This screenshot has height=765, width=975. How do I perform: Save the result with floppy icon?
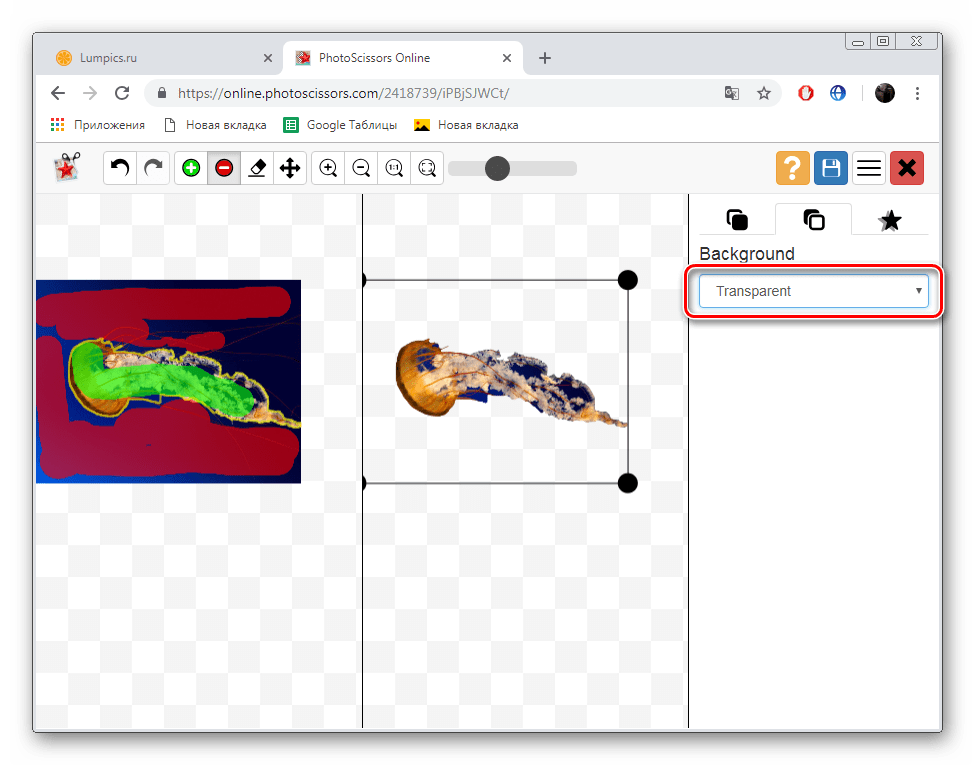(830, 168)
